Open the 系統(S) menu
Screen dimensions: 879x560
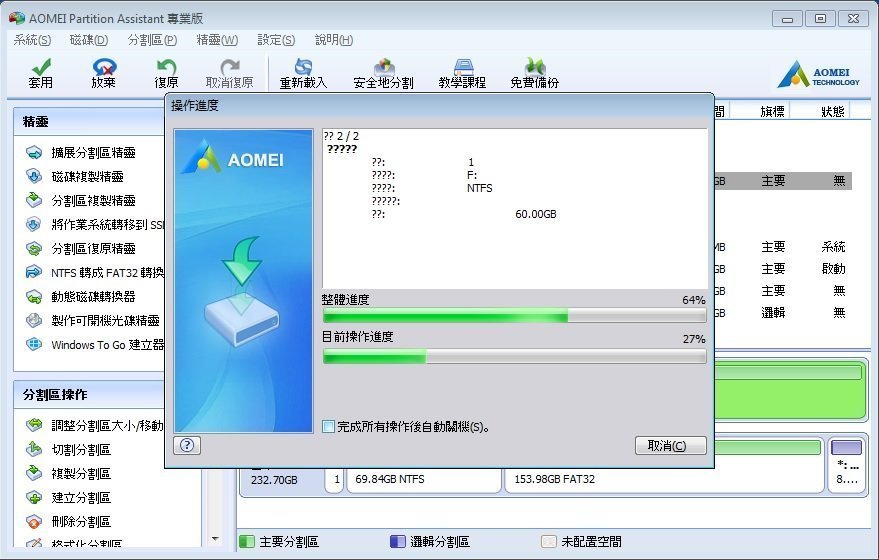pos(33,40)
